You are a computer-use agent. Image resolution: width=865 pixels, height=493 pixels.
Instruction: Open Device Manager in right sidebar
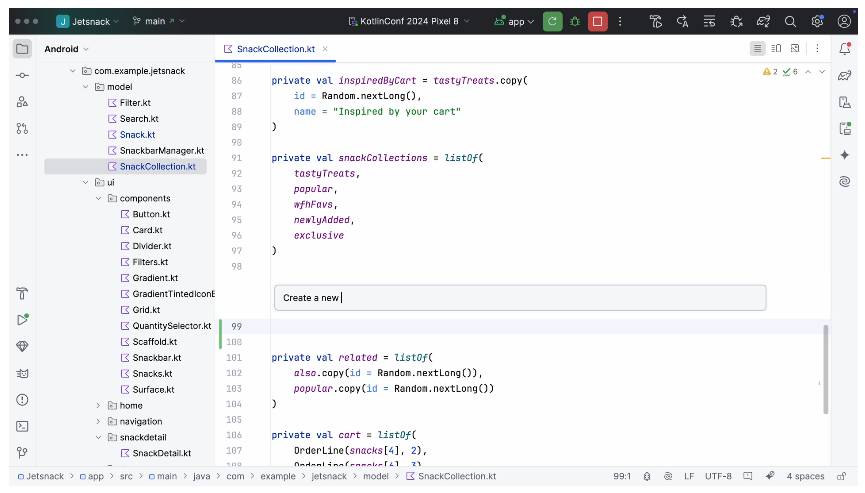click(845, 102)
